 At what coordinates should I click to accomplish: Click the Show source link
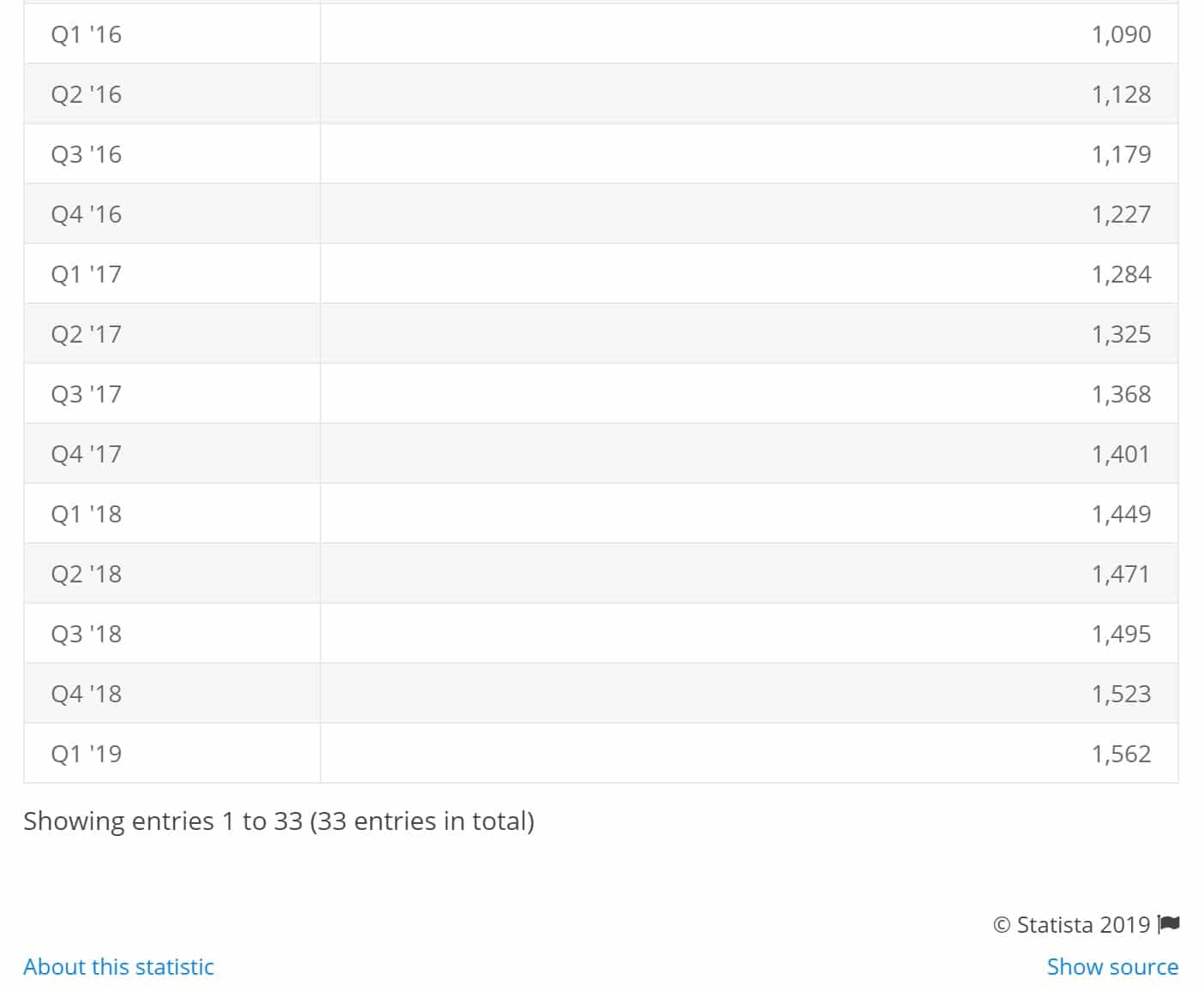coord(1112,967)
